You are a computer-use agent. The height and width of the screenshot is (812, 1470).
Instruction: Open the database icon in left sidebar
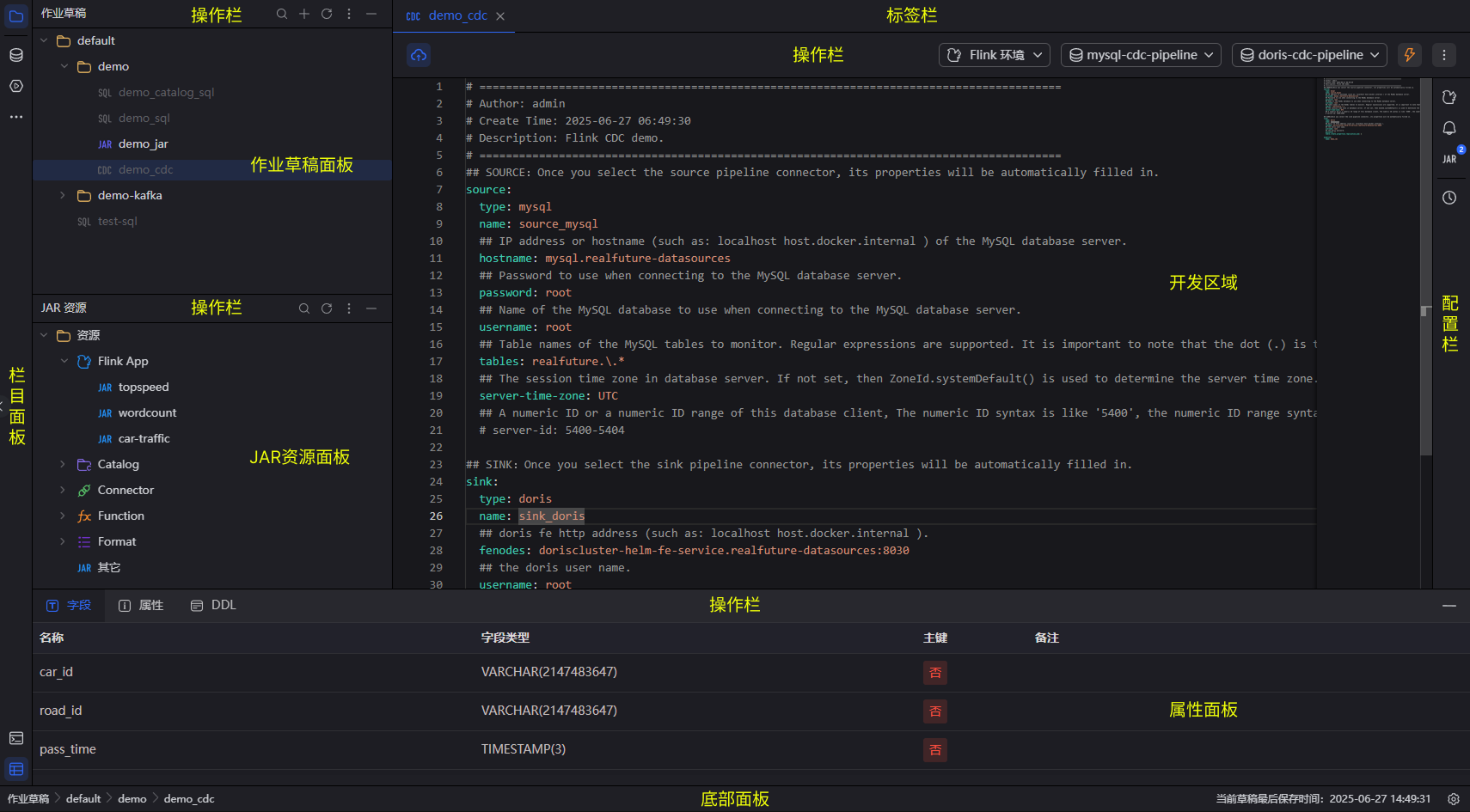(16, 55)
